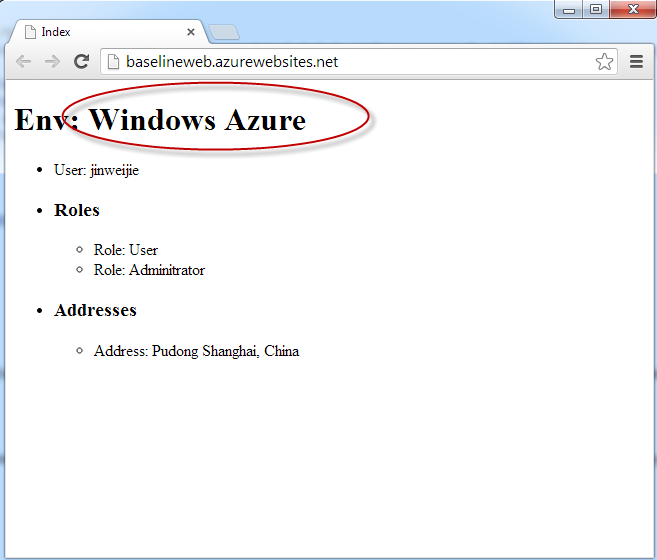Close the browser window
The width and height of the screenshot is (657, 560).
click(x=633, y=9)
